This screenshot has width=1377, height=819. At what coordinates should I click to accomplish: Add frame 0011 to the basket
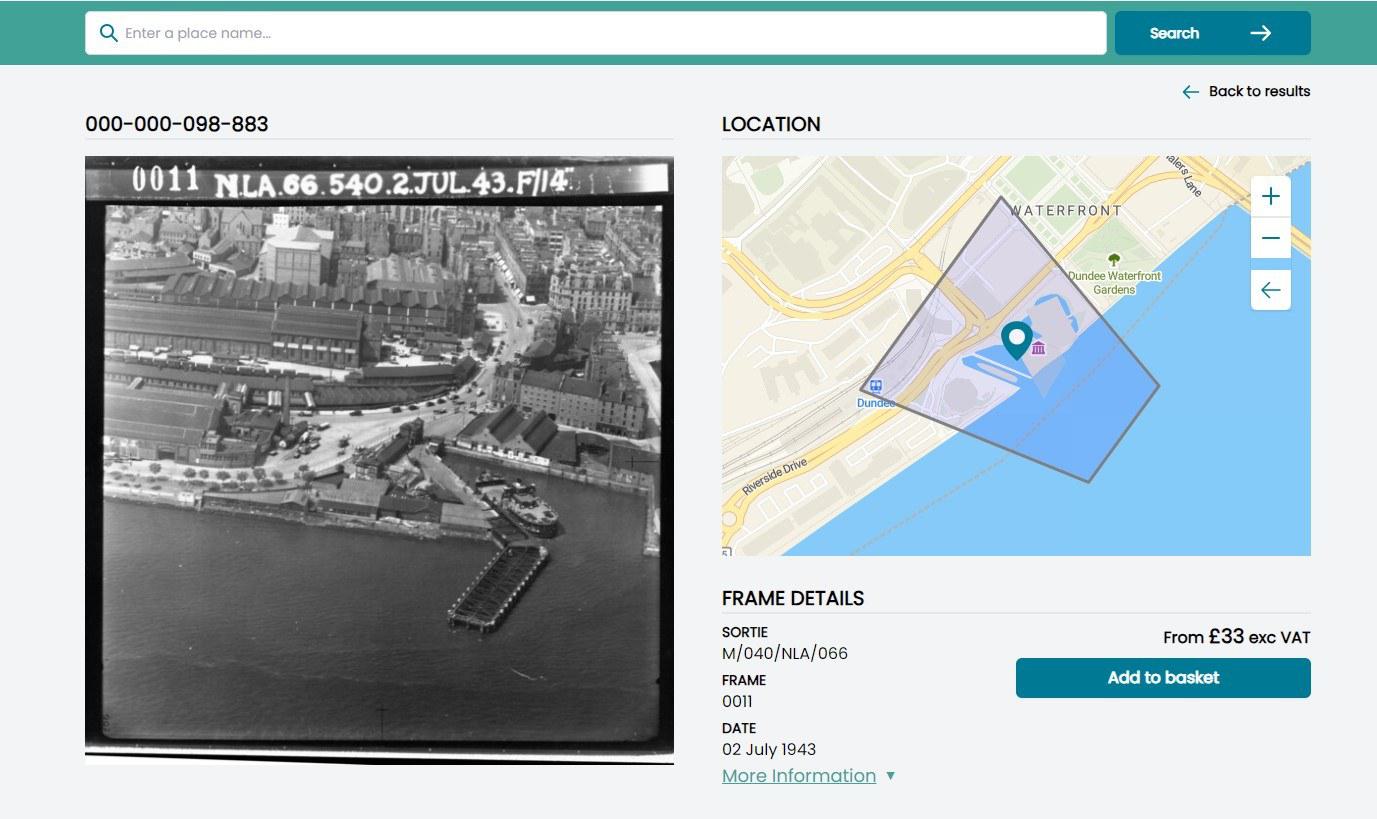(1162, 677)
